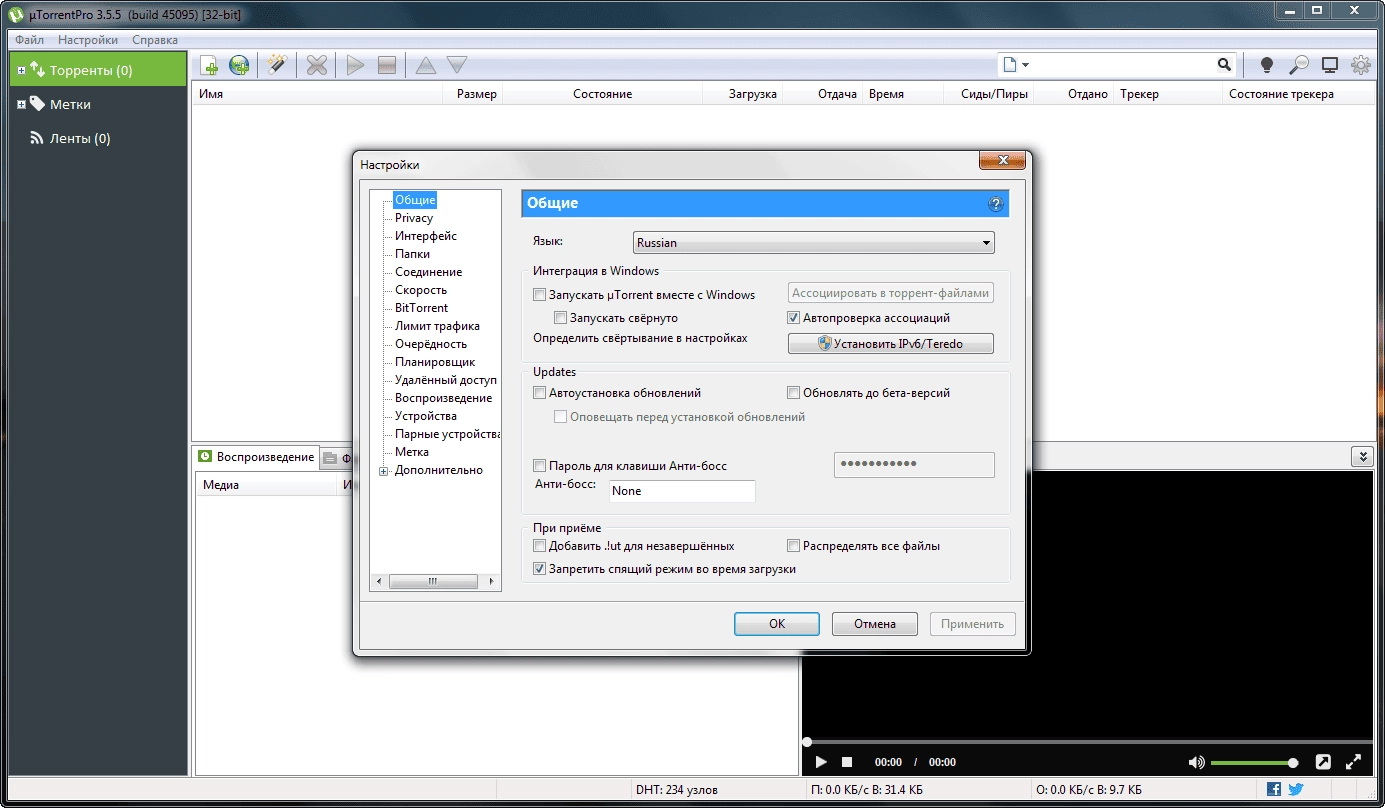Viewport: 1385px width, 808px height.
Task: Click the Move Up Queue triangle icon
Action: coord(426,66)
